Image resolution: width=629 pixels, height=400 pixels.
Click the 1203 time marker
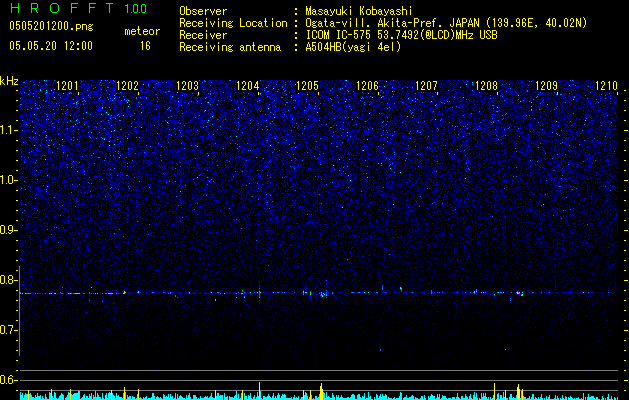187,86
